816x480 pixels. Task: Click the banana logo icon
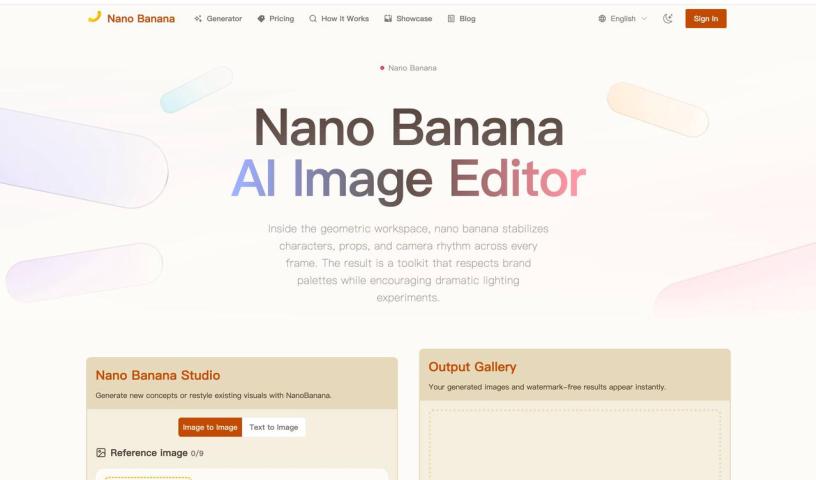click(x=94, y=17)
